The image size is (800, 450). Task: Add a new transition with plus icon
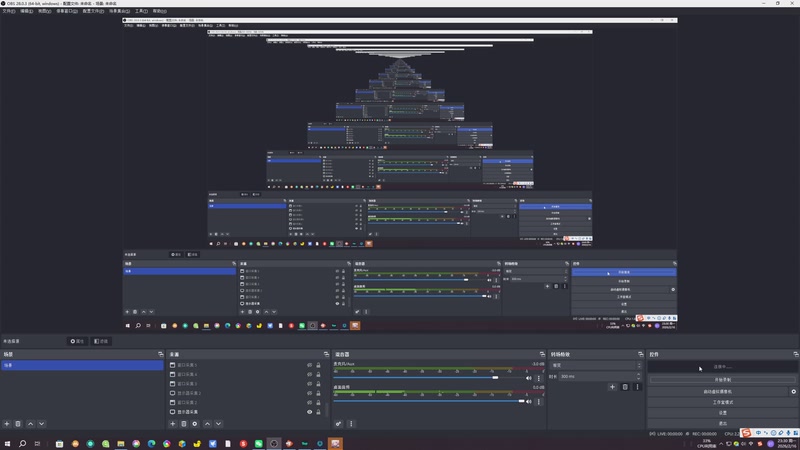coord(612,387)
